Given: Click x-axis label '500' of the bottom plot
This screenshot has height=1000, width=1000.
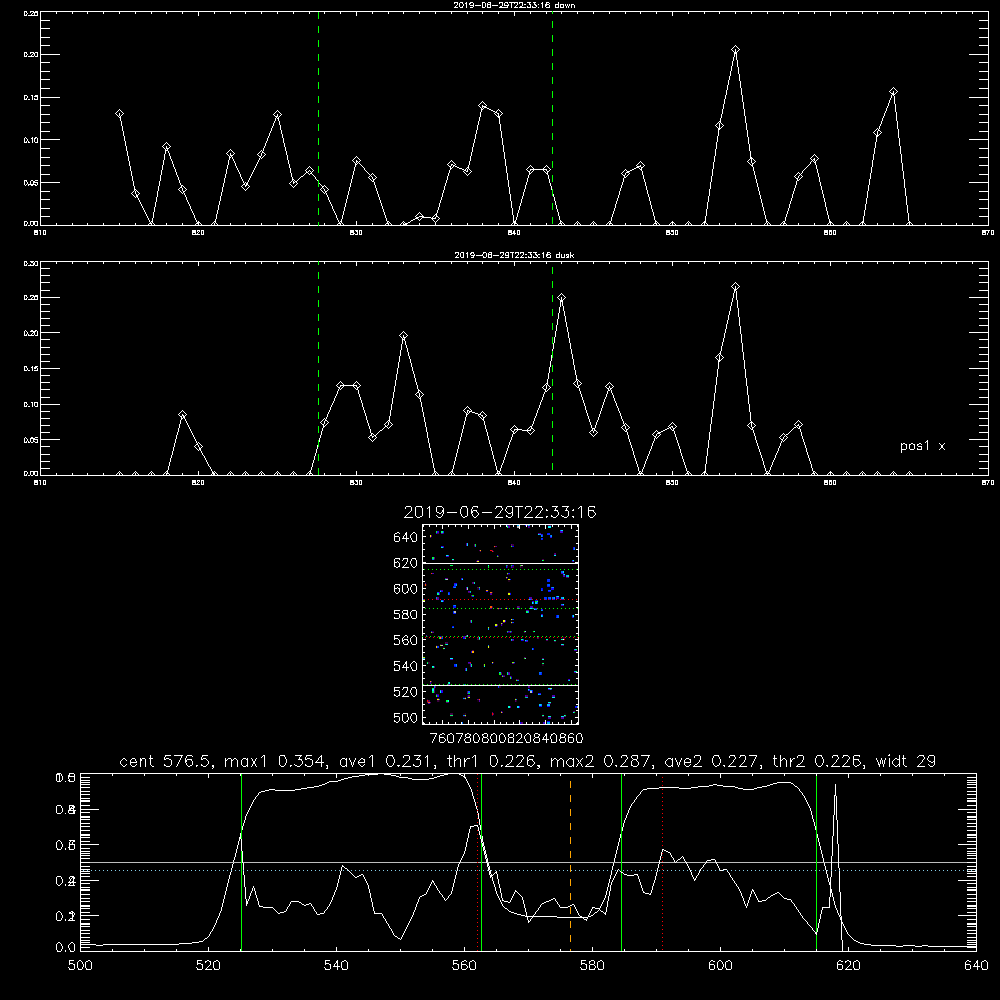Looking at the screenshot, I should pyautogui.click(x=80, y=966).
